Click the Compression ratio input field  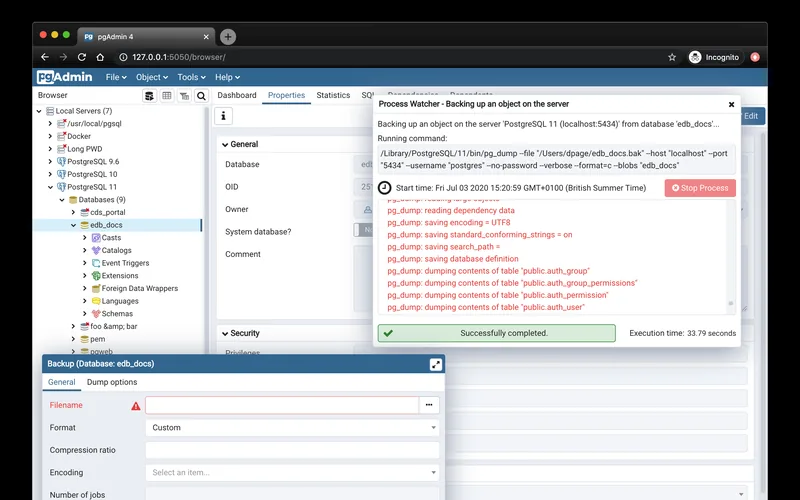point(292,450)
